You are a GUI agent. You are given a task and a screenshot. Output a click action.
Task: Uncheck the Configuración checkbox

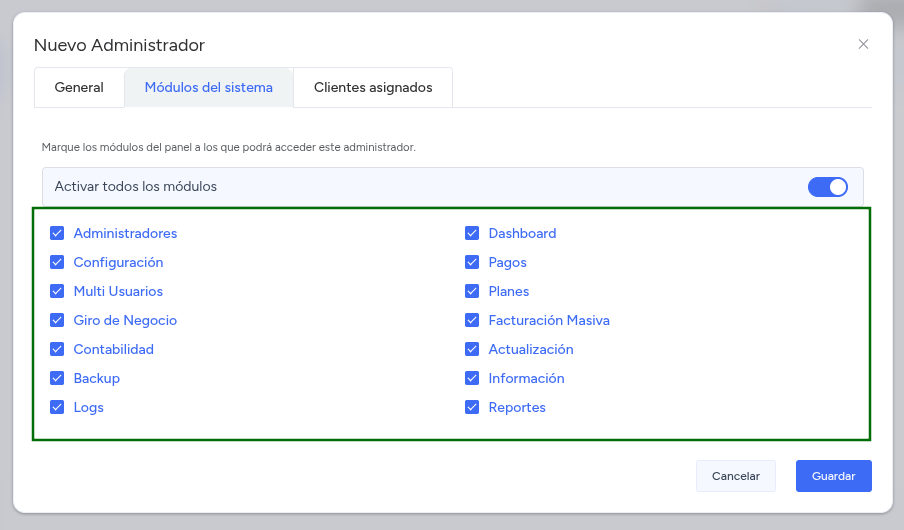pyautogui.click(x=57, y=262)
